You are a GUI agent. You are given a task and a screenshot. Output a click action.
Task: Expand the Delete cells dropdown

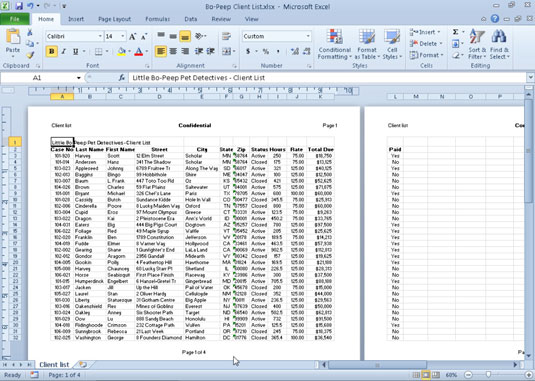click(x=440, y=44)
